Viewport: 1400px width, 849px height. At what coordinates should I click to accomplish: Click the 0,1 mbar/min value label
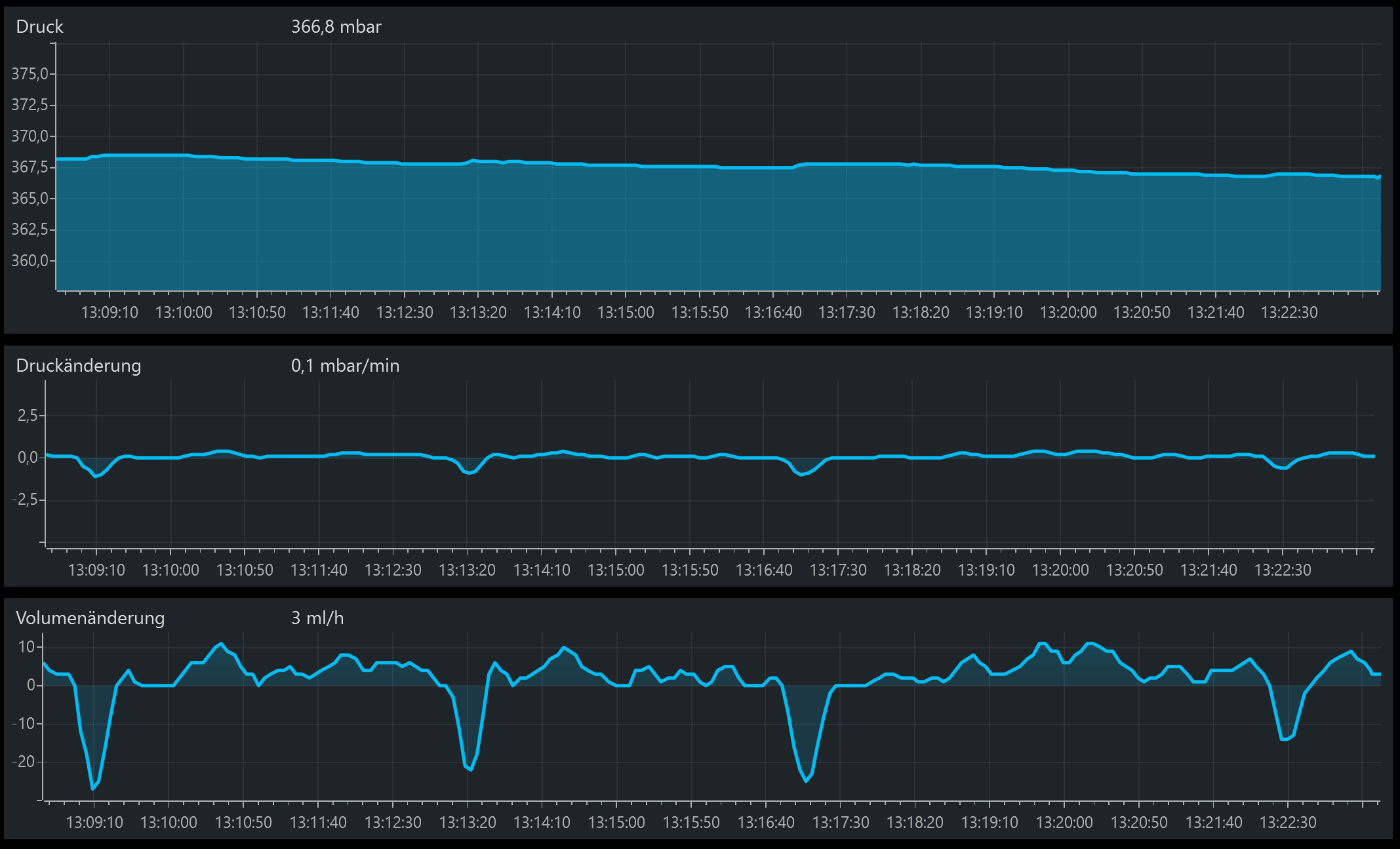click(x=345, y=366)
